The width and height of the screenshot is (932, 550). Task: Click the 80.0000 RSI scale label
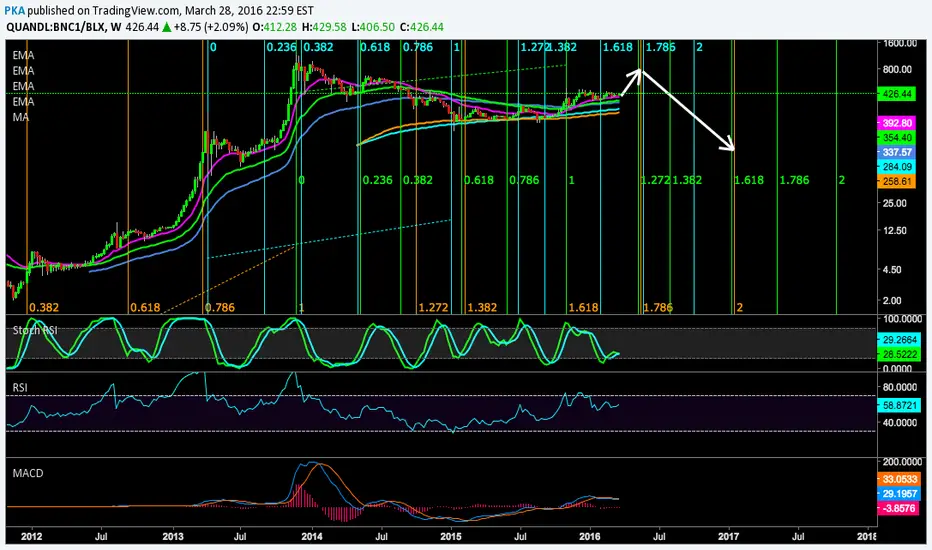(x=902, y=387)
